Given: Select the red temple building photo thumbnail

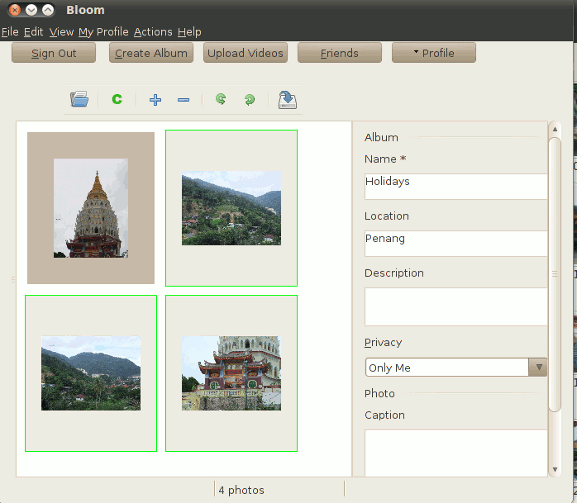Looking at the screenshot, I should click(231, 373).
